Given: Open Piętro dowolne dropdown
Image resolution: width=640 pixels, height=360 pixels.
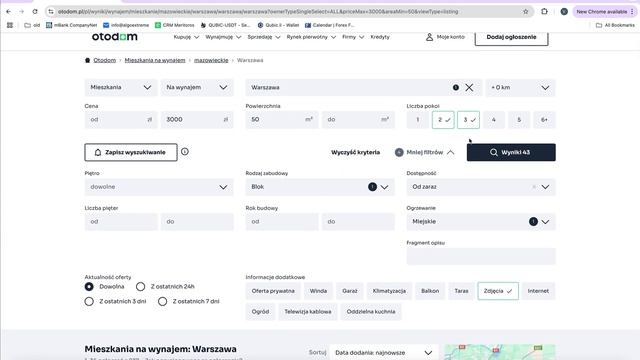Looking at the screenshot, I should (x=159, y=187).
